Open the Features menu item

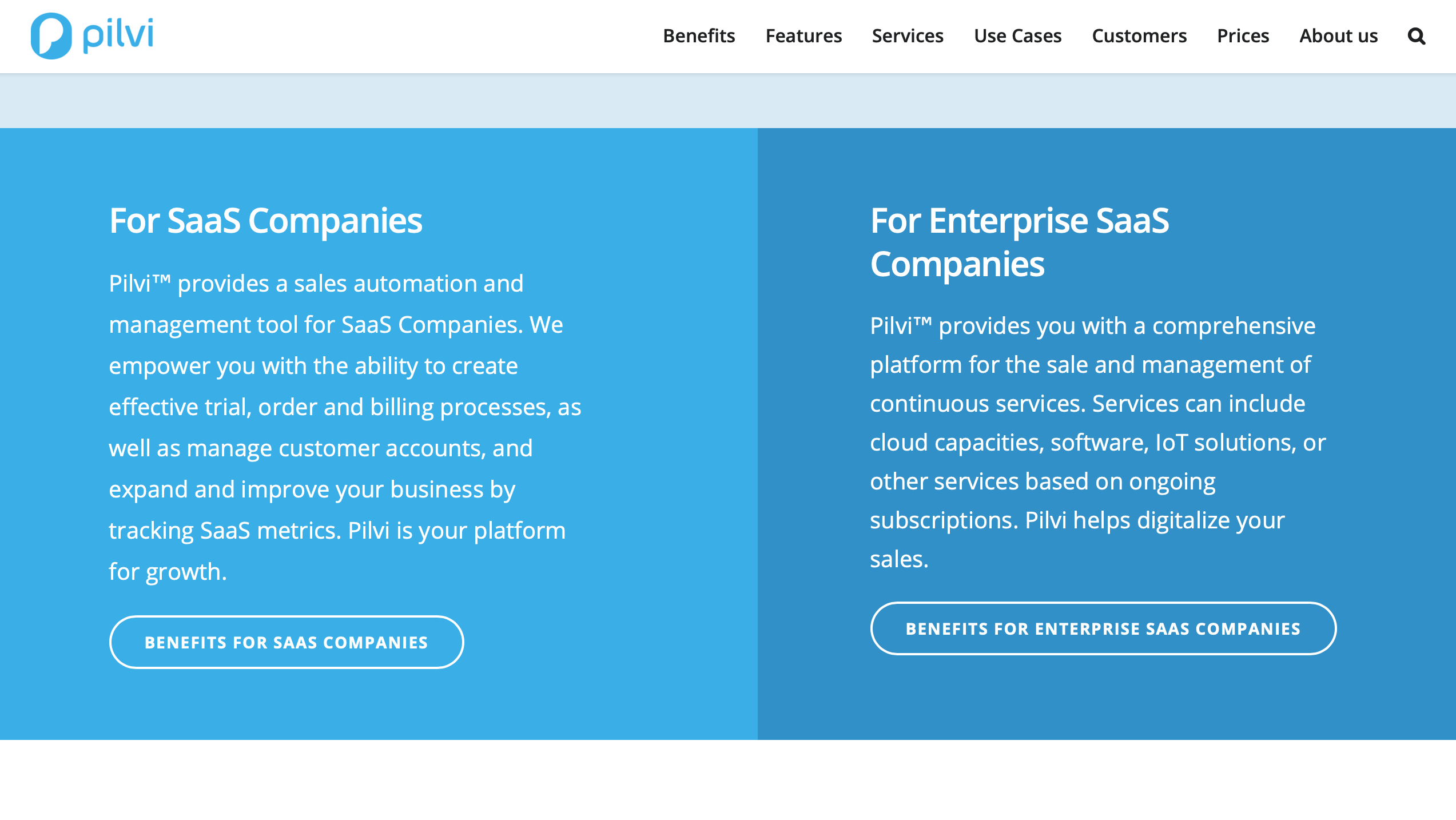(803, 36)
